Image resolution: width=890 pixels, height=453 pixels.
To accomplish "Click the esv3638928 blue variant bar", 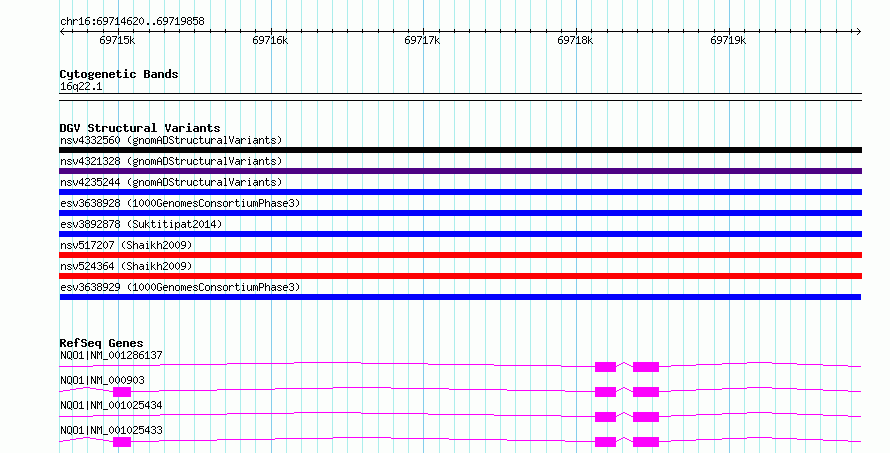I will [x=460, y=213].
